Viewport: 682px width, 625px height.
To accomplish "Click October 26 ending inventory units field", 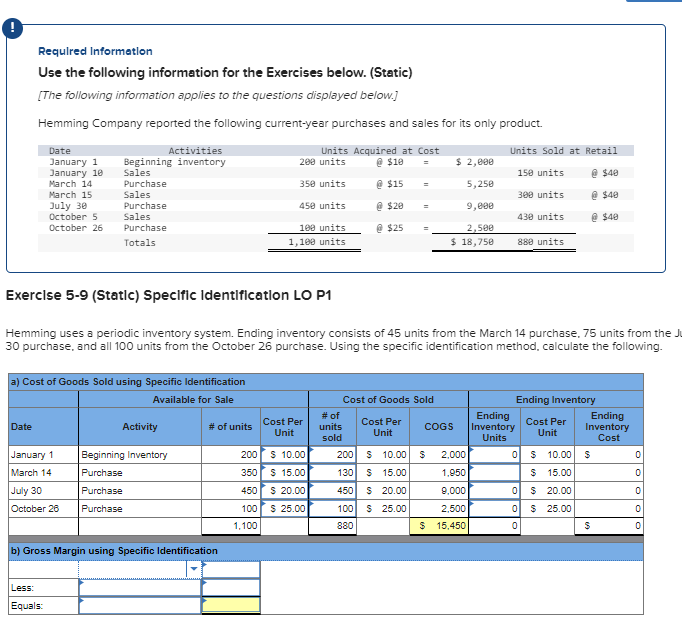I will (x=495, y=508).
